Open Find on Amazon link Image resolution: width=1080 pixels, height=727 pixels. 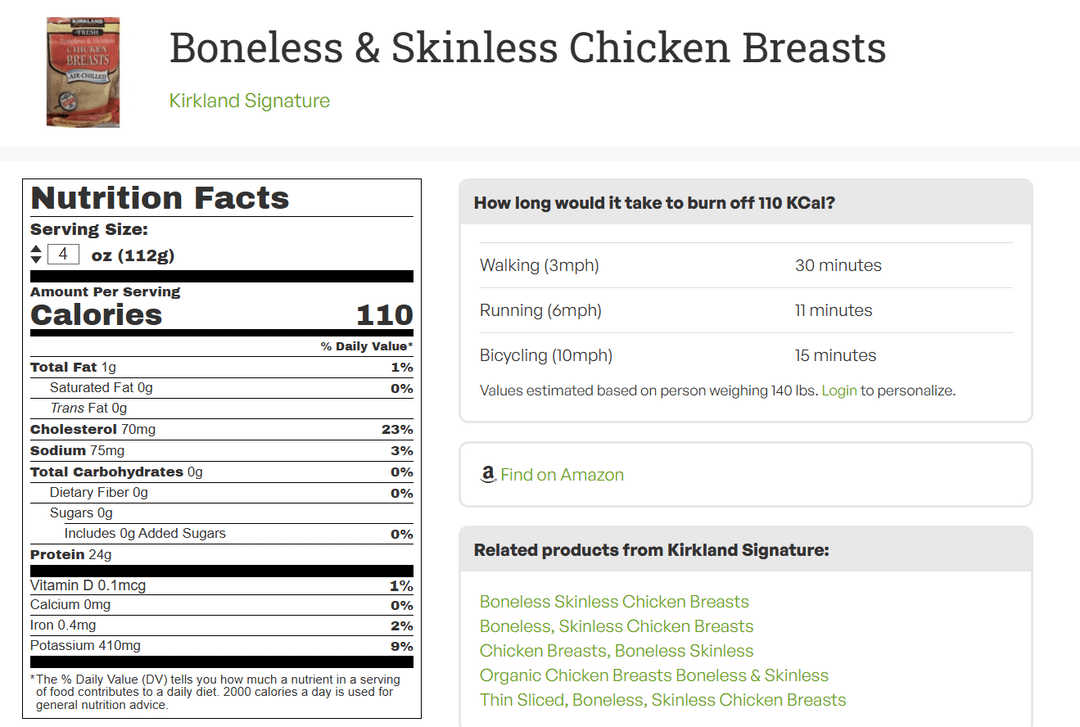point(562,475)
